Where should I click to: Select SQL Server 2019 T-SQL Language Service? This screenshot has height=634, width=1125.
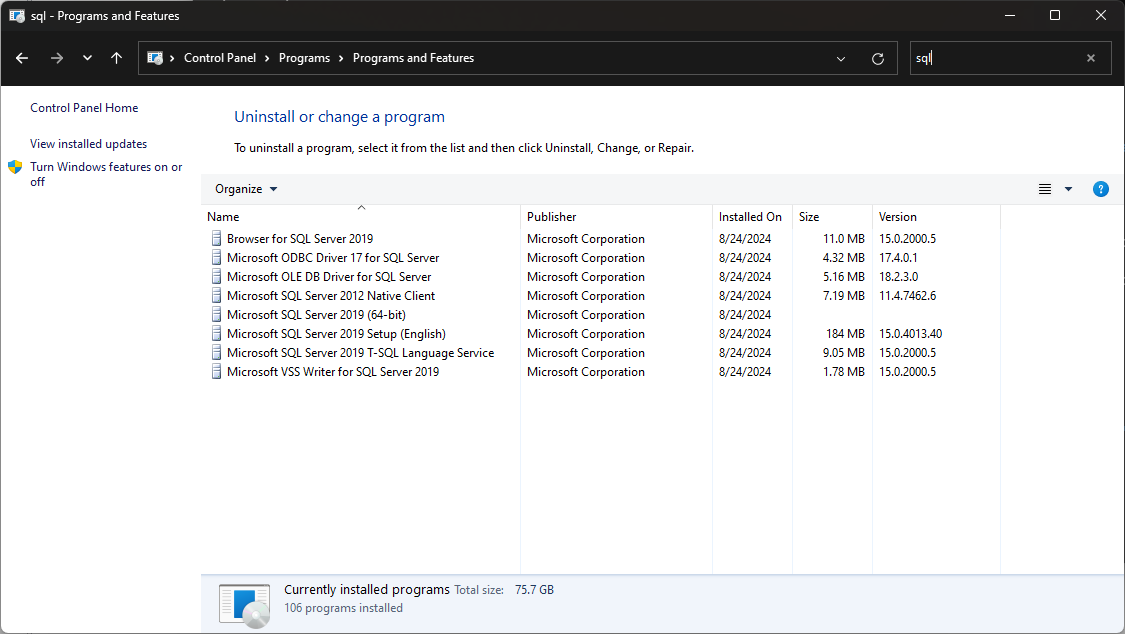click(360, 353)
